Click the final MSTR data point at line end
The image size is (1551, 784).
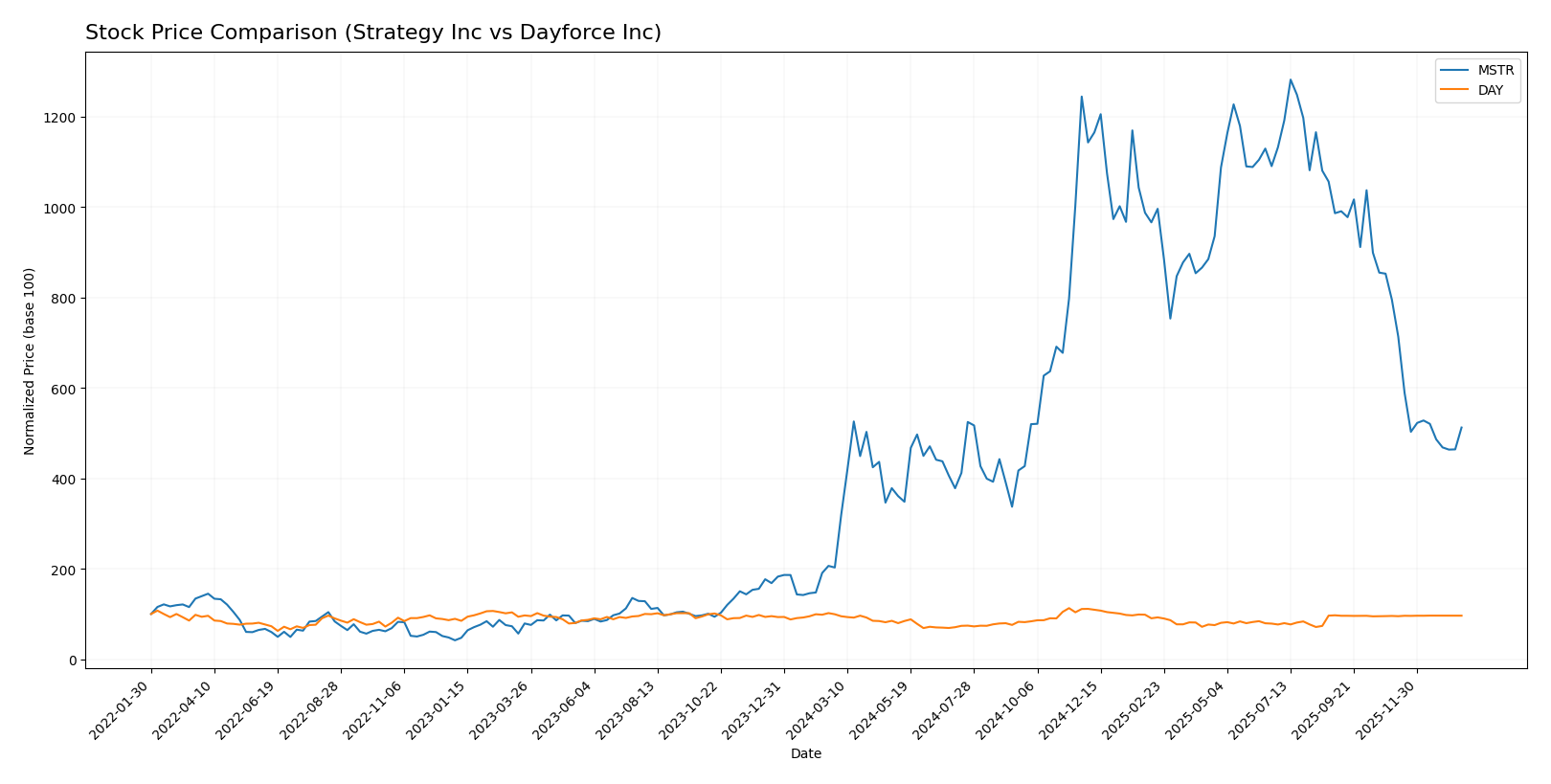pyautogui.click(x=1461, y=428)
